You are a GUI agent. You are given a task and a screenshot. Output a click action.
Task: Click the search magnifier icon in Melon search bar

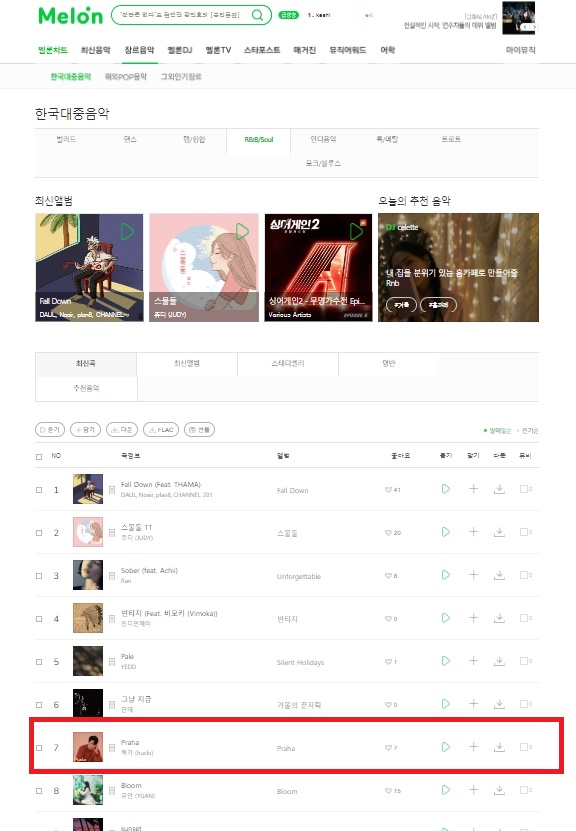point(258,15)
